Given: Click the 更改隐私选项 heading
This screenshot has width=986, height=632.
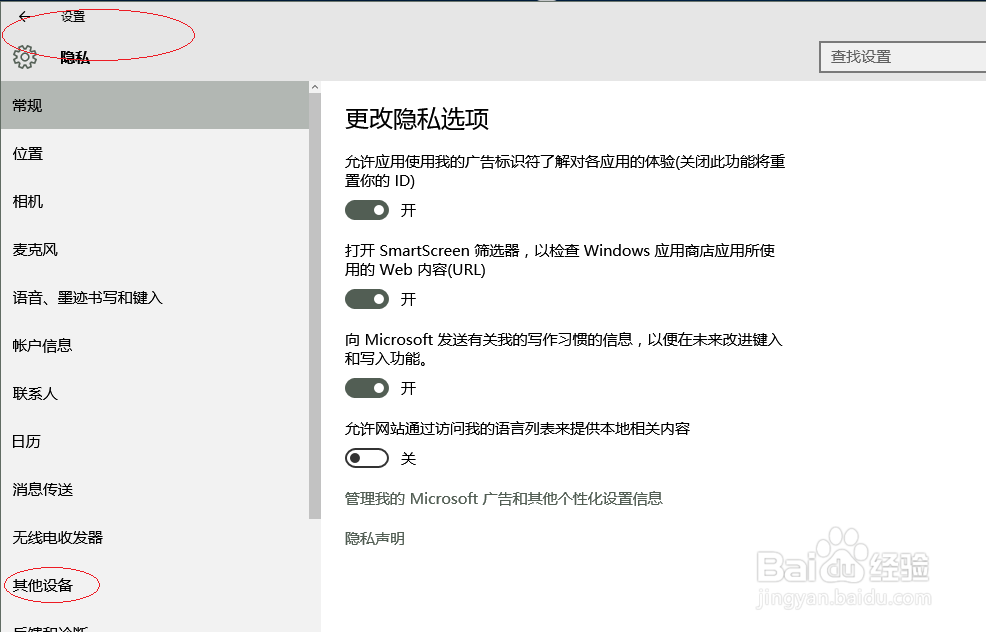Looking at the screenshot, I should (417, 119).
